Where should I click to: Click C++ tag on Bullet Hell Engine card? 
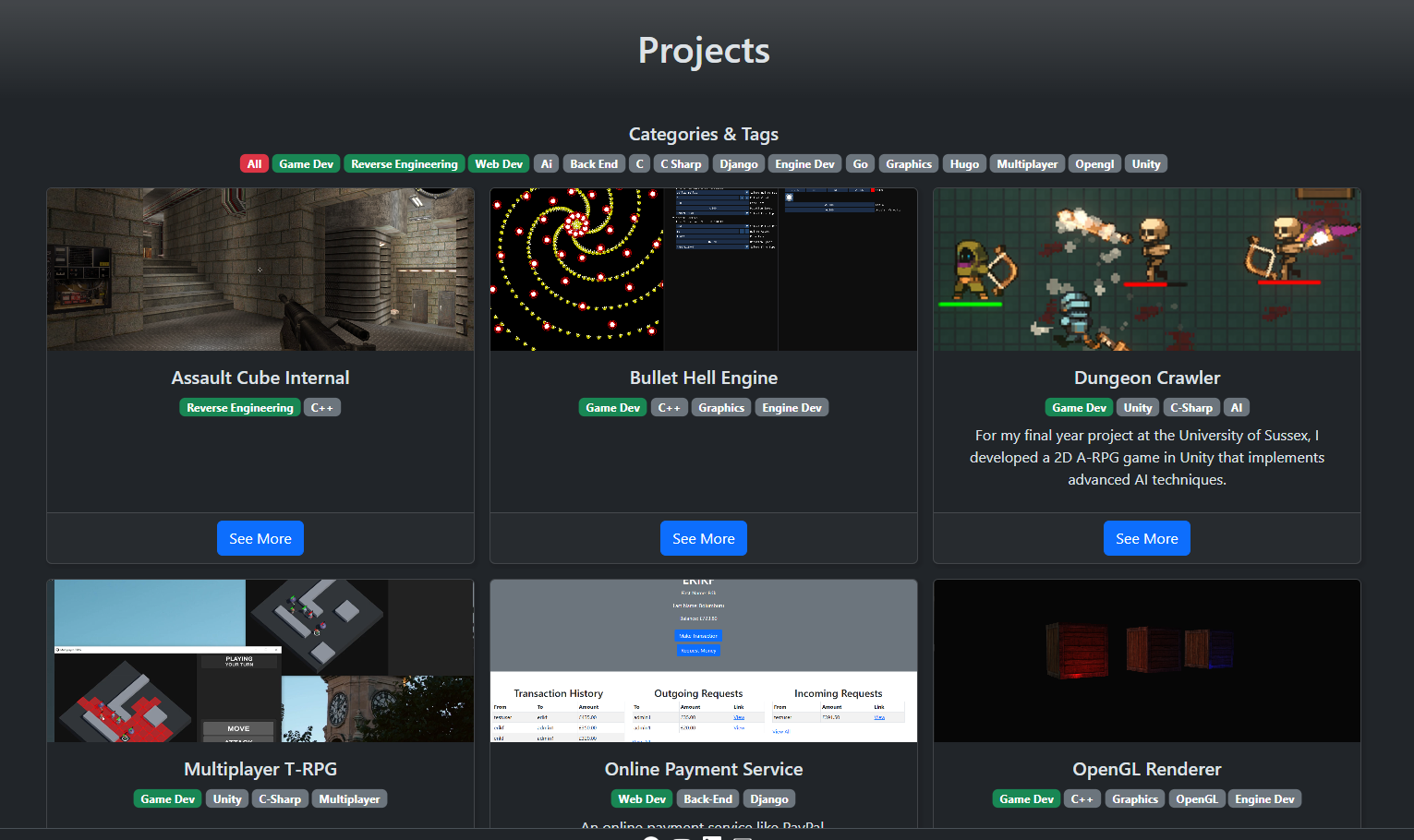coord(670,407)
